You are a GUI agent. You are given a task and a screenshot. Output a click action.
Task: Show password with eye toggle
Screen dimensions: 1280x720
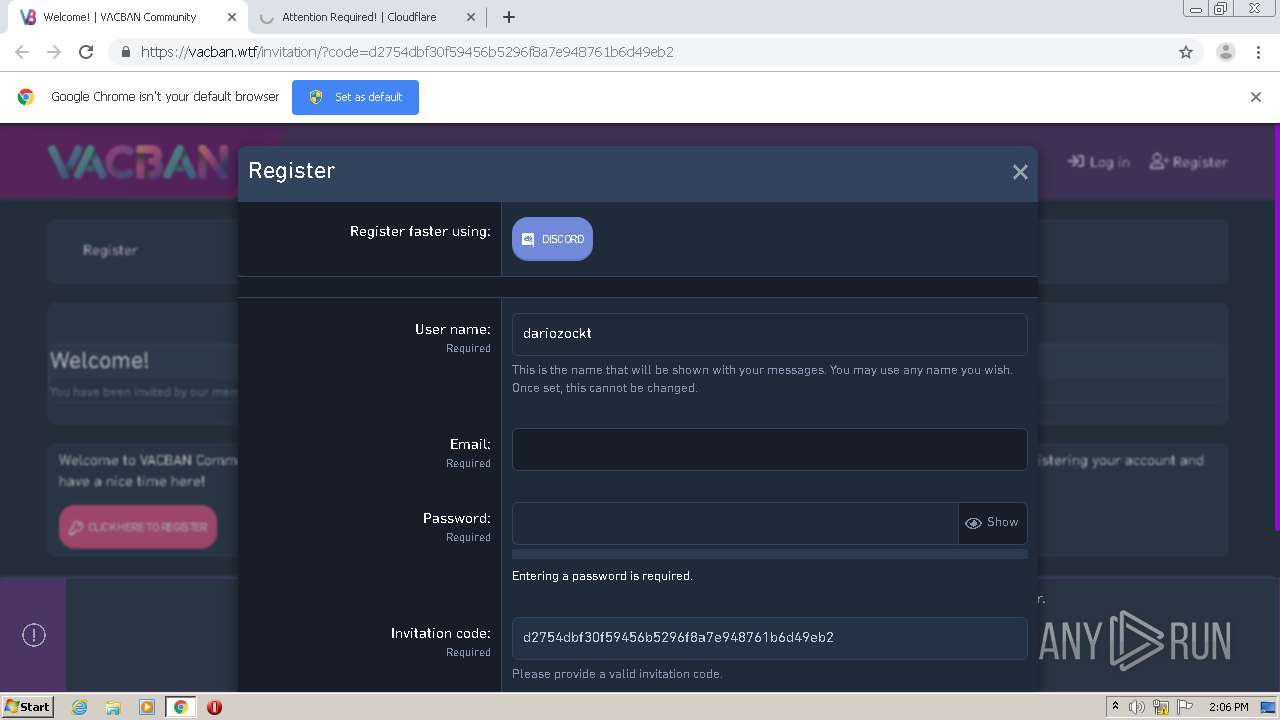(992, 523)
